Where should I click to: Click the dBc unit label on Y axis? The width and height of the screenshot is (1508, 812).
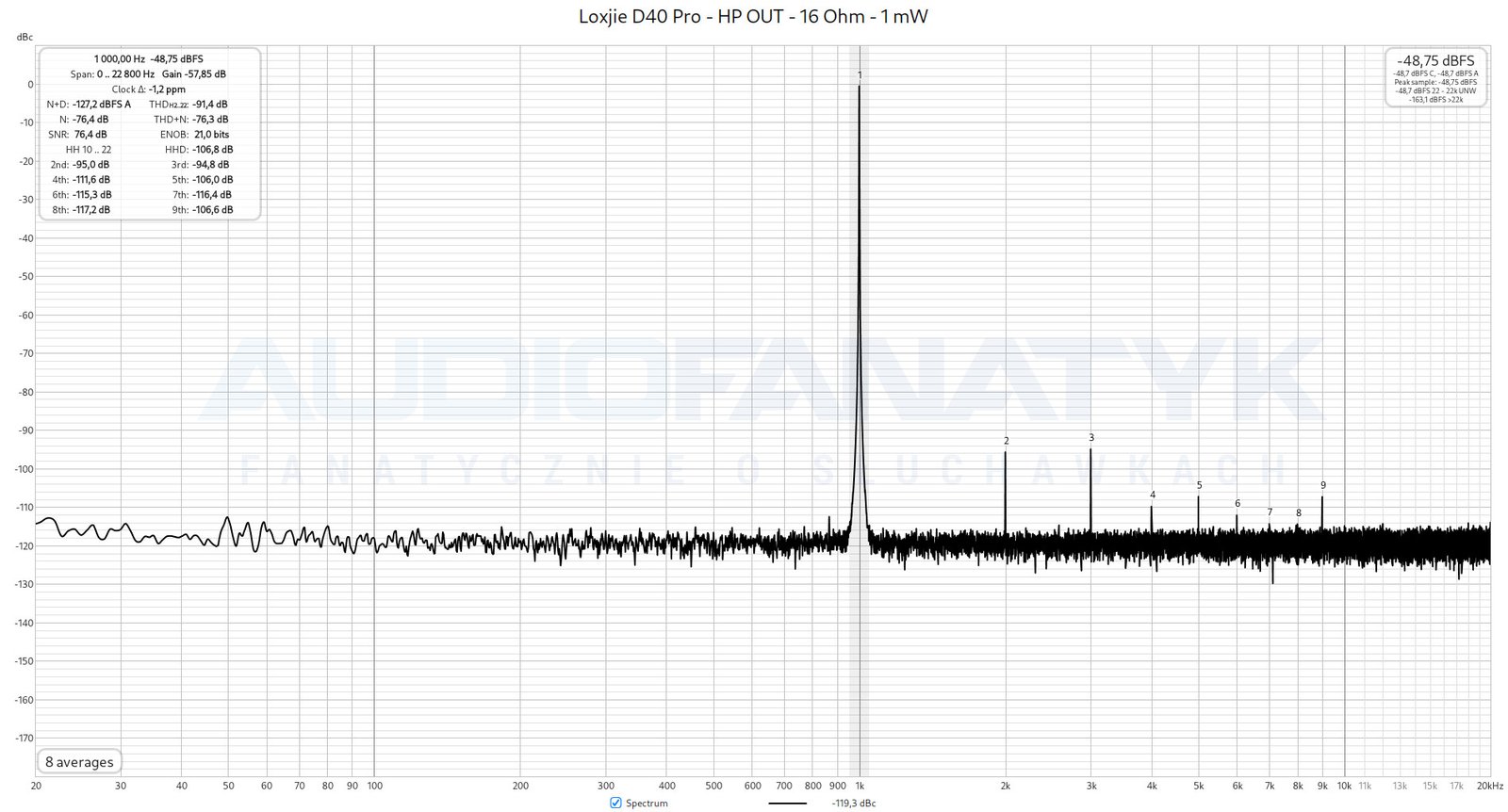[x=25, y=38]
